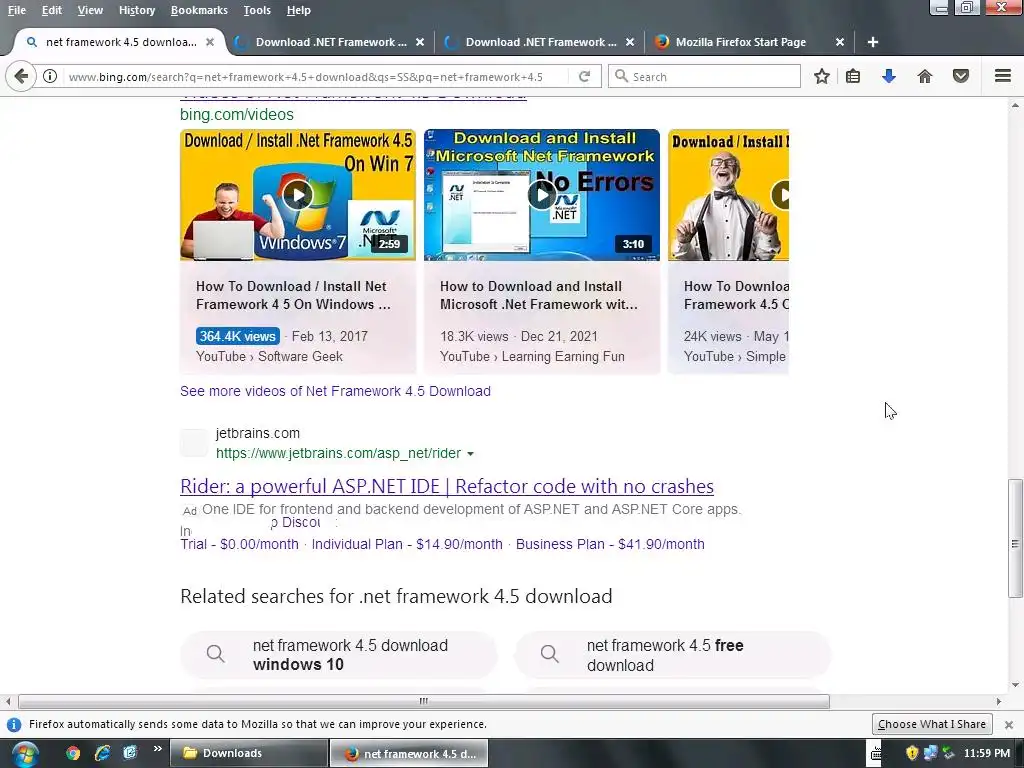Screen dimensions: 1024x768
Task: Open the Firefox hamburger menu
Action: click(1003, 76)
